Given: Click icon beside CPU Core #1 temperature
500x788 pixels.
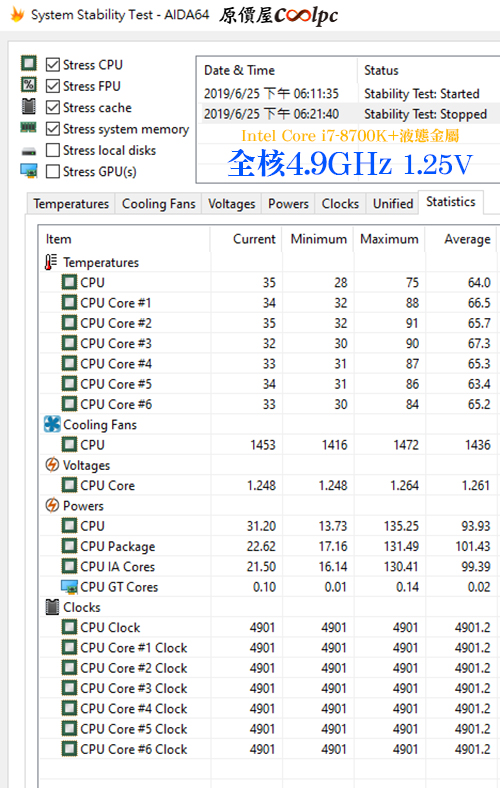Looking at the screenshot, I should [69, 303].
